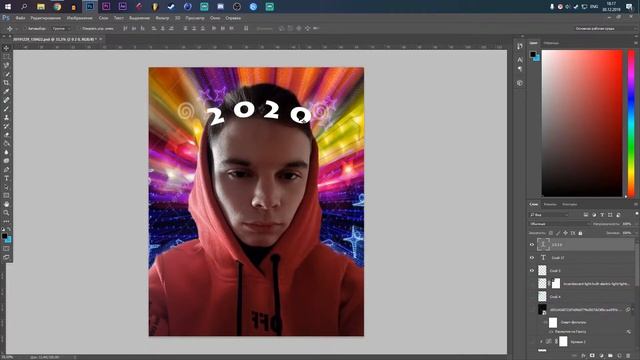Screen dimensions: 640x360
Task: Click the hue slider strip
Action: coord(631,124)
